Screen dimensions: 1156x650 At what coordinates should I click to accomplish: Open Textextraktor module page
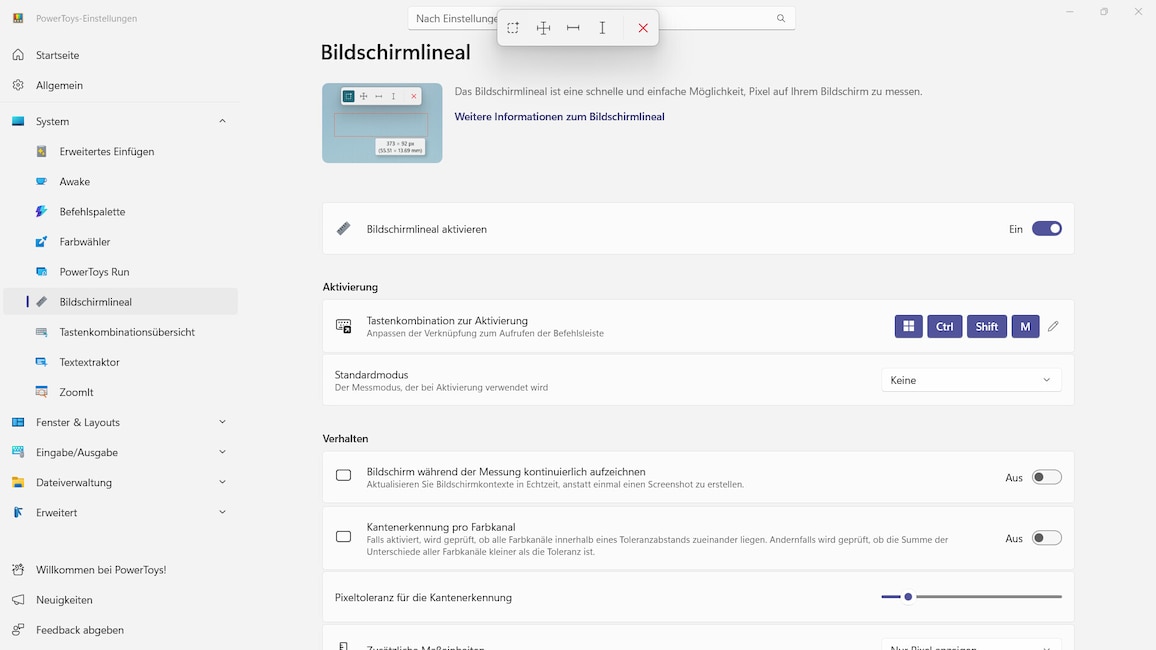121,363
